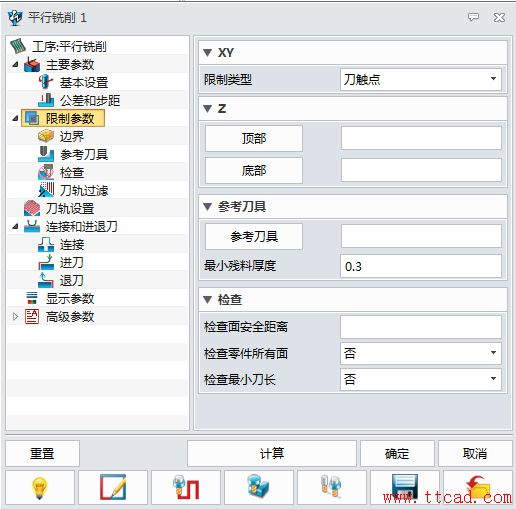Click the 参考刀具 tree icon
Image resolution: width=516 pixels, height=509 pixels.
click(x=46, y=154)
